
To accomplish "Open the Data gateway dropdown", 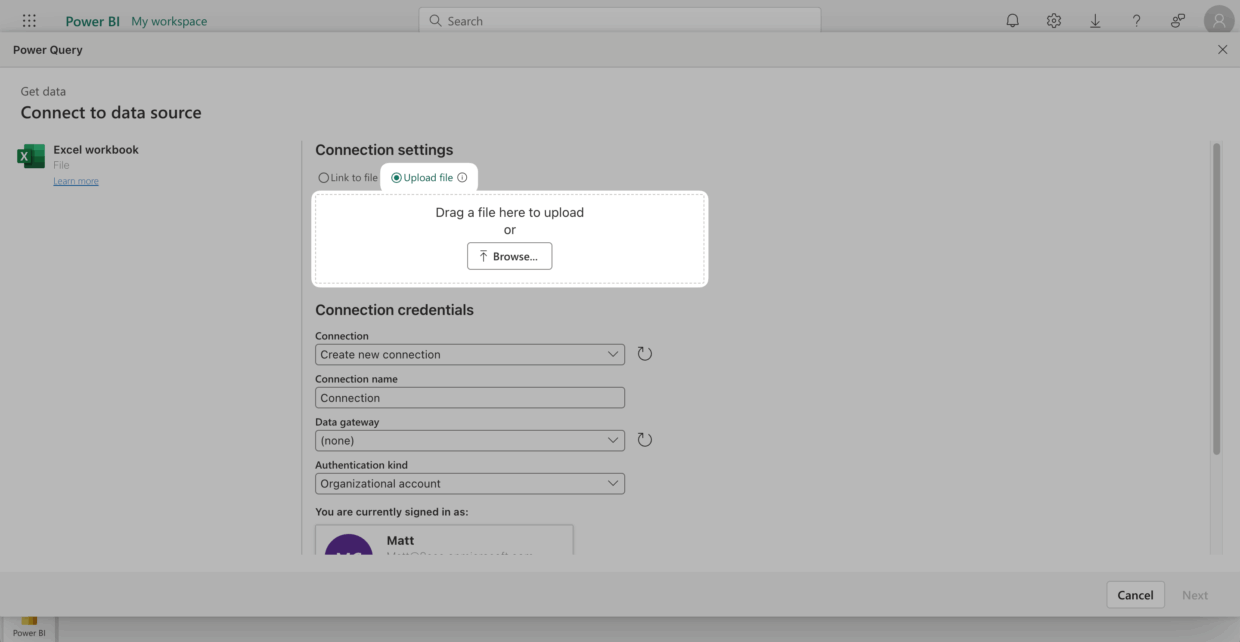I will [469, 440].
